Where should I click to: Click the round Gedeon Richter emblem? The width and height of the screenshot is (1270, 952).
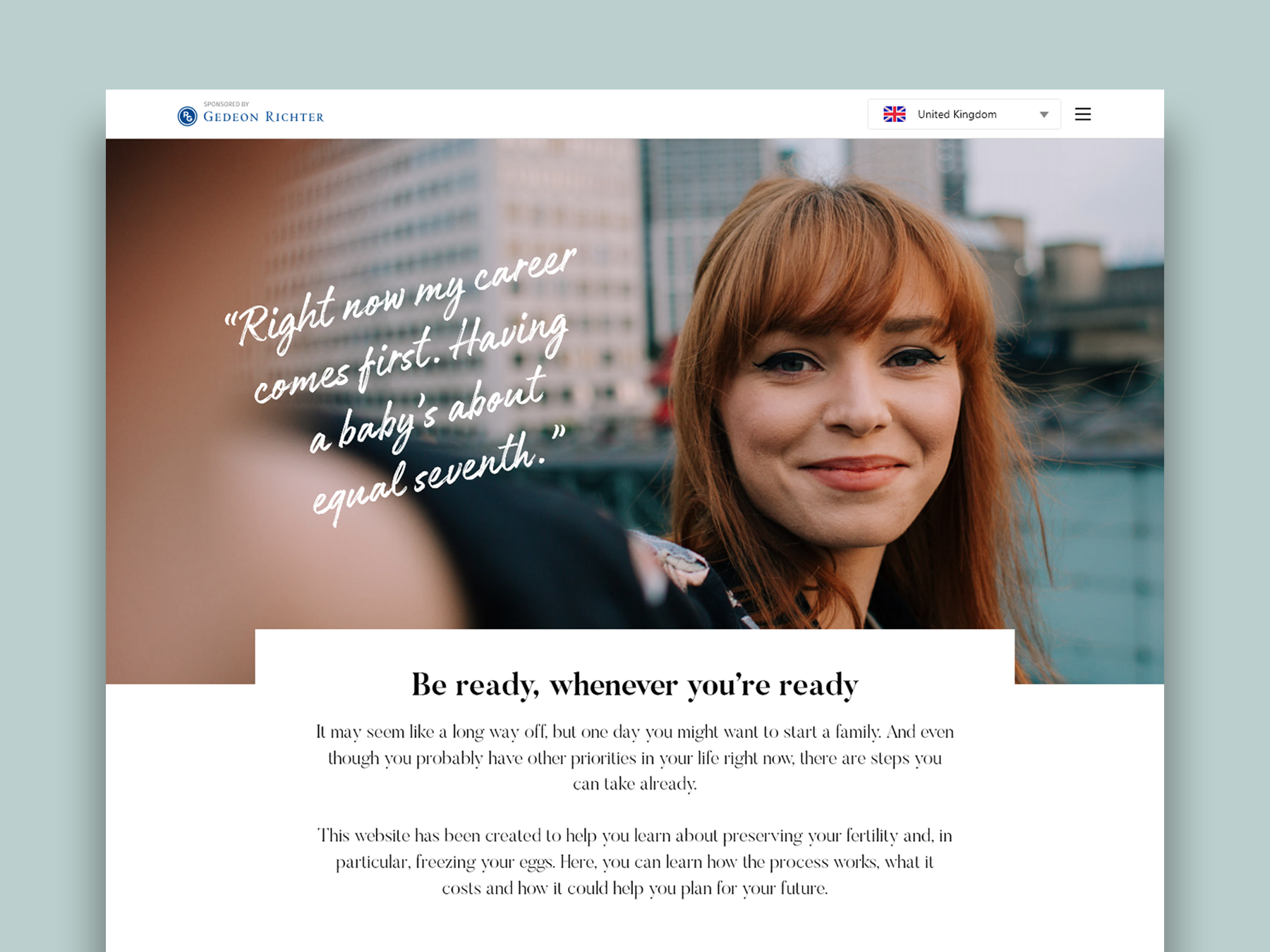tap(187, 116)
